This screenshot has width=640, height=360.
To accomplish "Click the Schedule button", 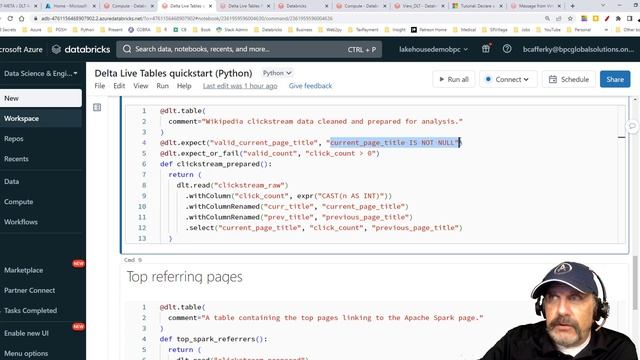I will tap(569, 79).
